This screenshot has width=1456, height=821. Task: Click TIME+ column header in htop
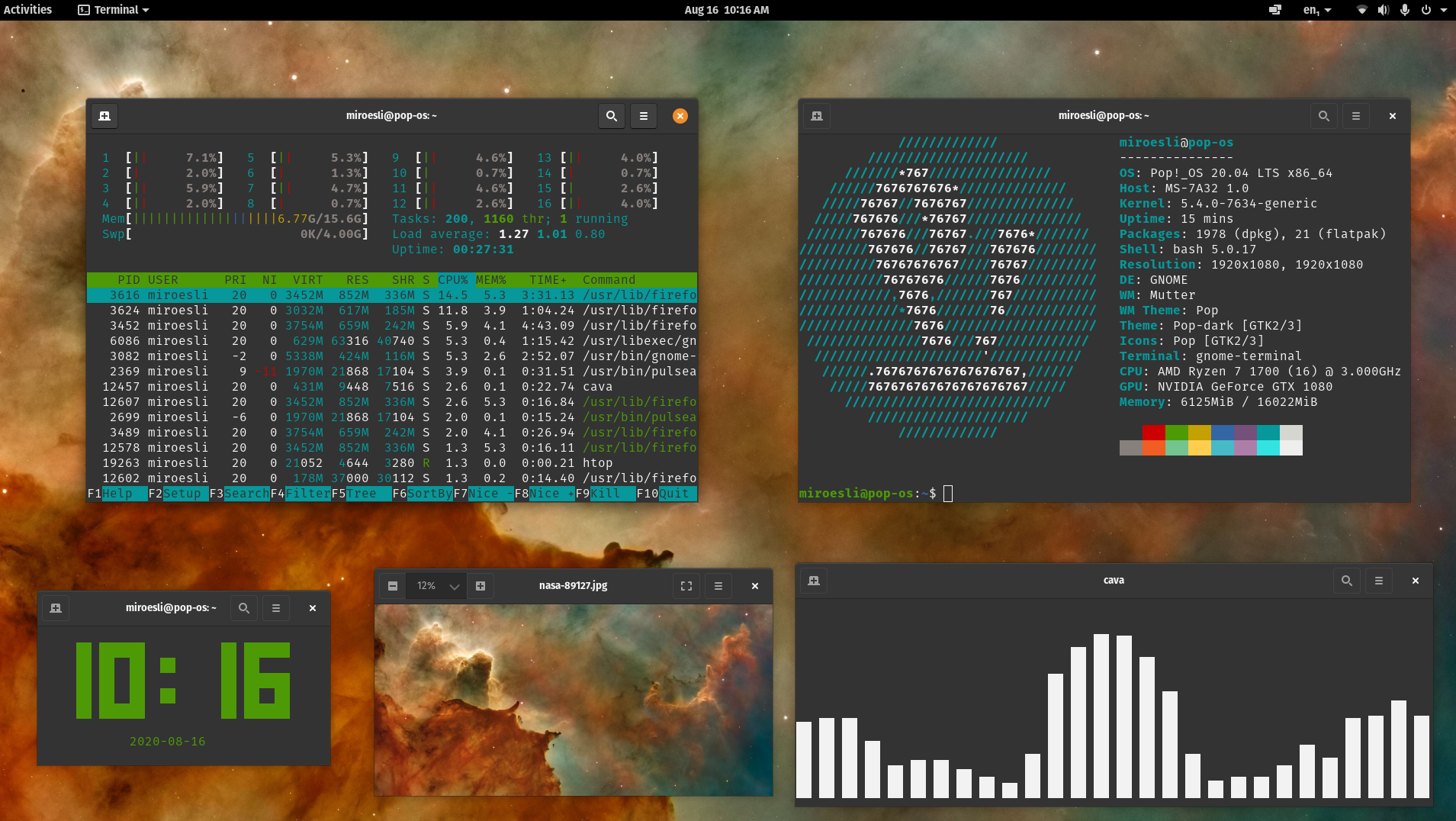coord(548,280)
